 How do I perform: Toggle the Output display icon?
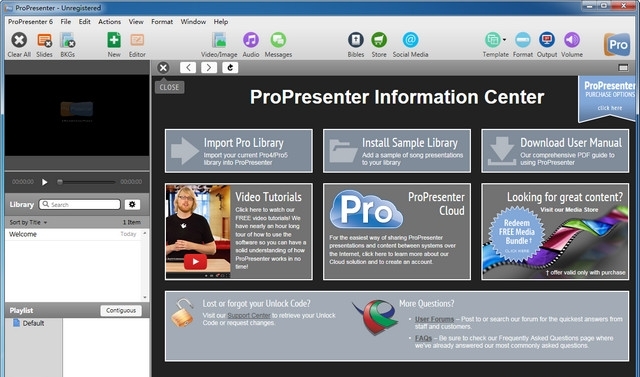pyautogui.click(x=547, y=40)
